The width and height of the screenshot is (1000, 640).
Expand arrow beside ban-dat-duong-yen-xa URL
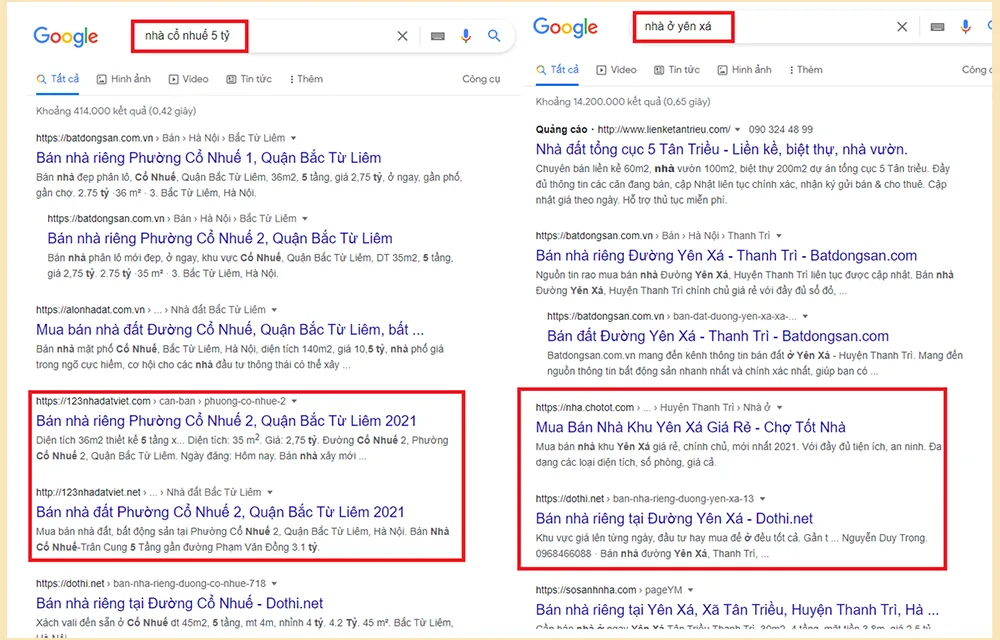click(805, 316)
